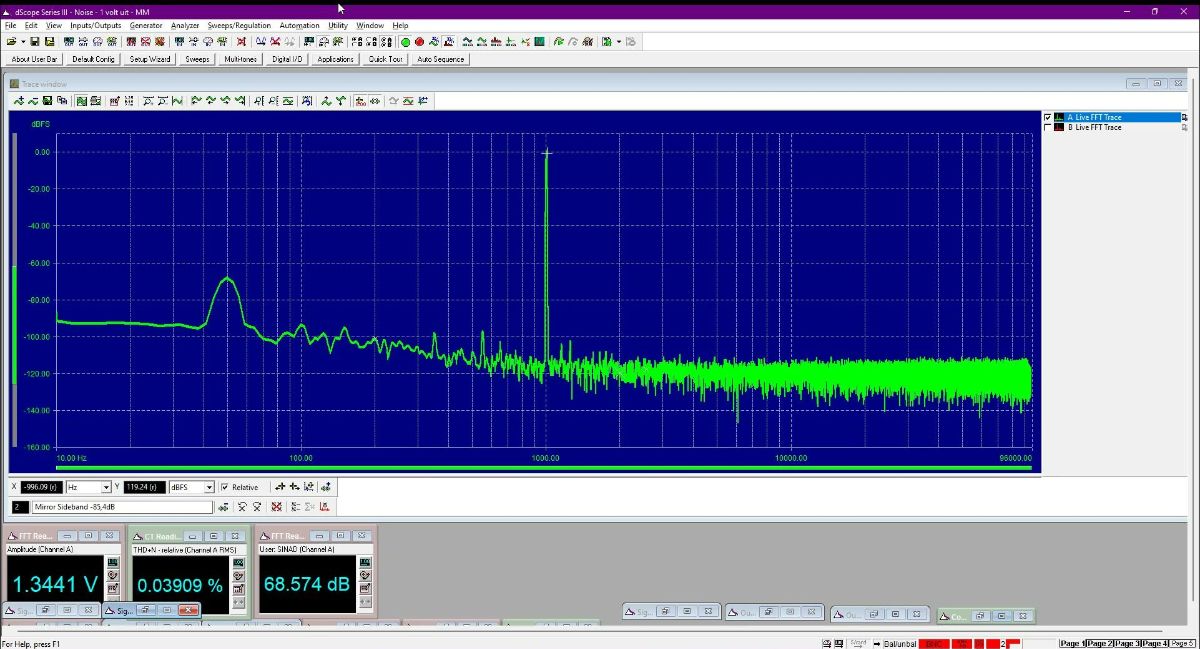The height and width of the screenshot is (649, 1200).
Task: Click the Auto Sequence button
Action: [440, 59]
